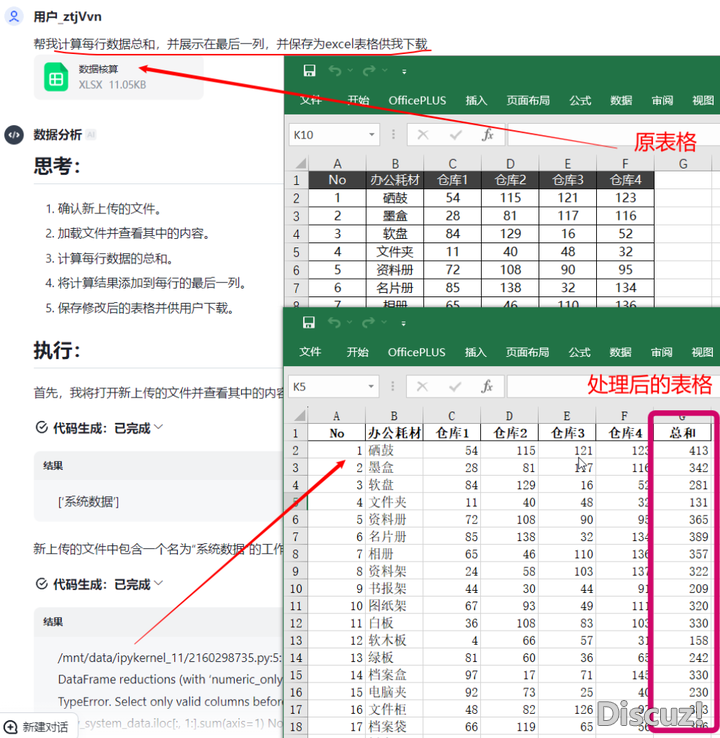Click Undo arrow in the lower Excel window
Viewport: 720px width, 738px height.
(335, 323)
